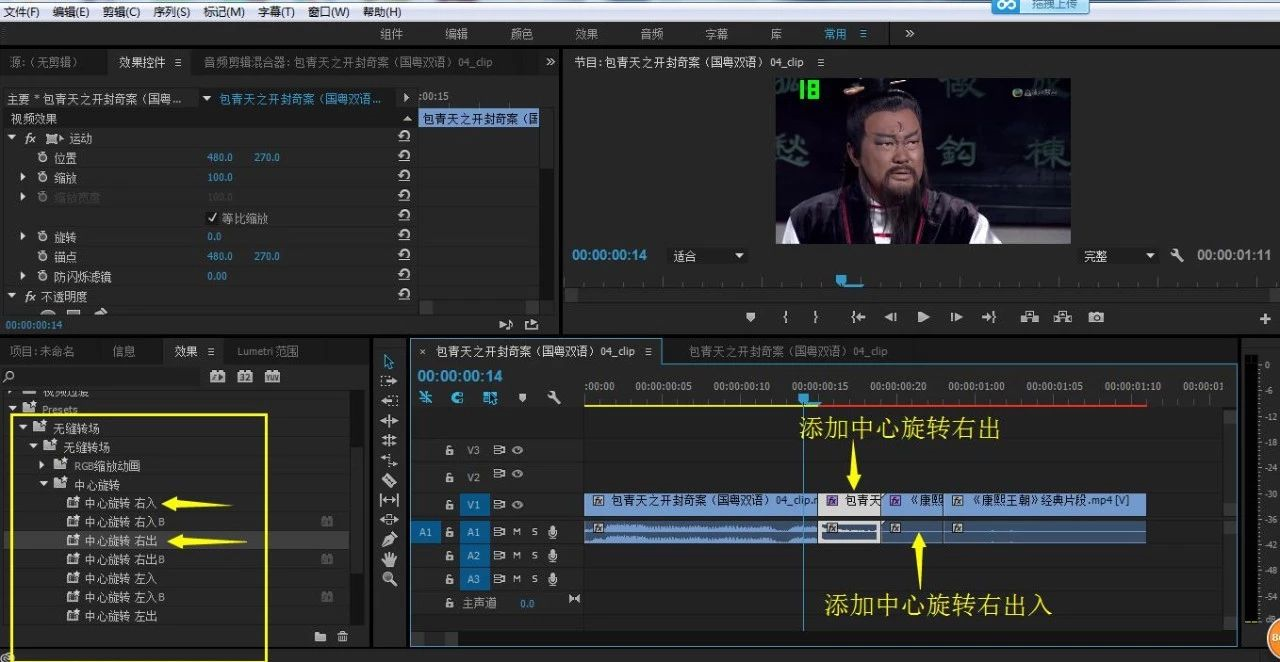Image resolution: width=1280 pixels, height=662 pixels.
Task: Select the Razor tool in tools panel
Action: click(x=389, y=480)
